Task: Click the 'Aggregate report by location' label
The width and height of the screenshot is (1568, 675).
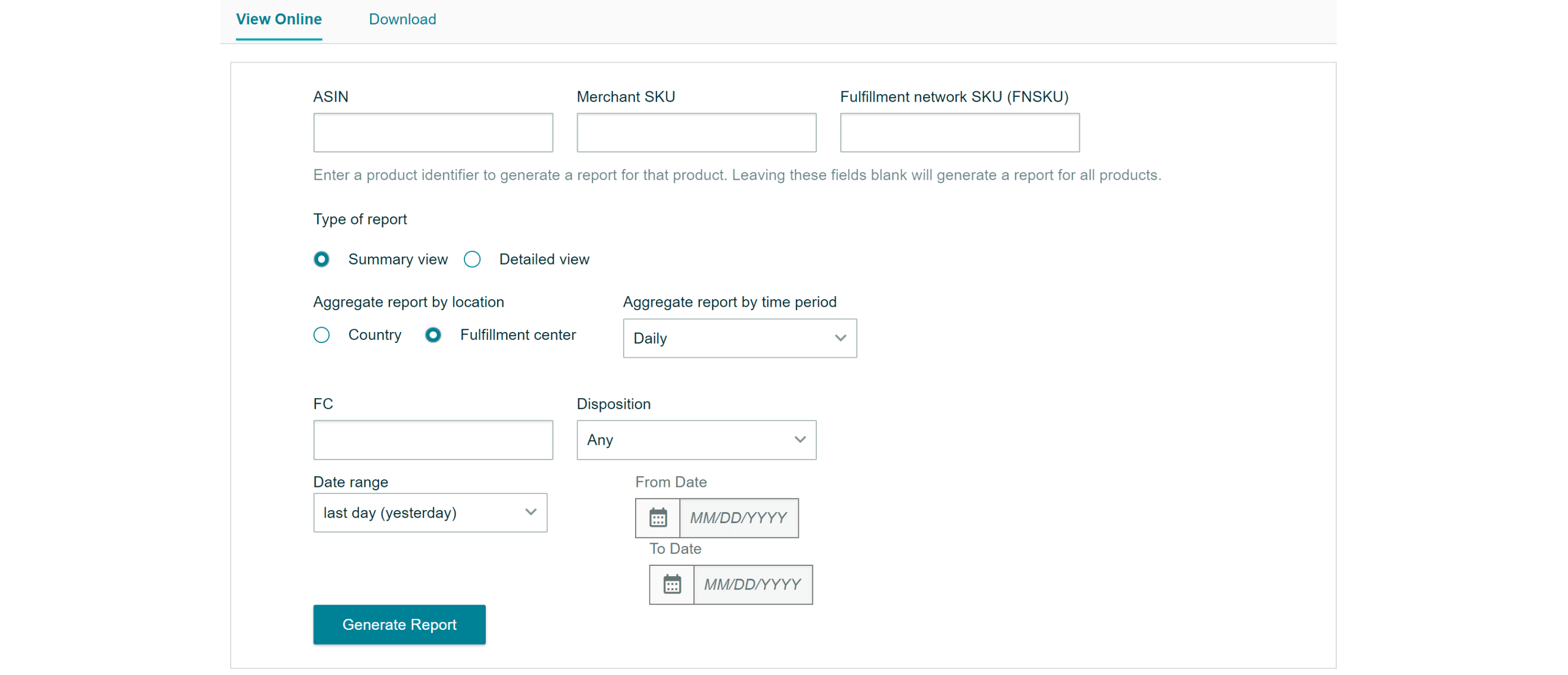Action: (x=408, y=302)
